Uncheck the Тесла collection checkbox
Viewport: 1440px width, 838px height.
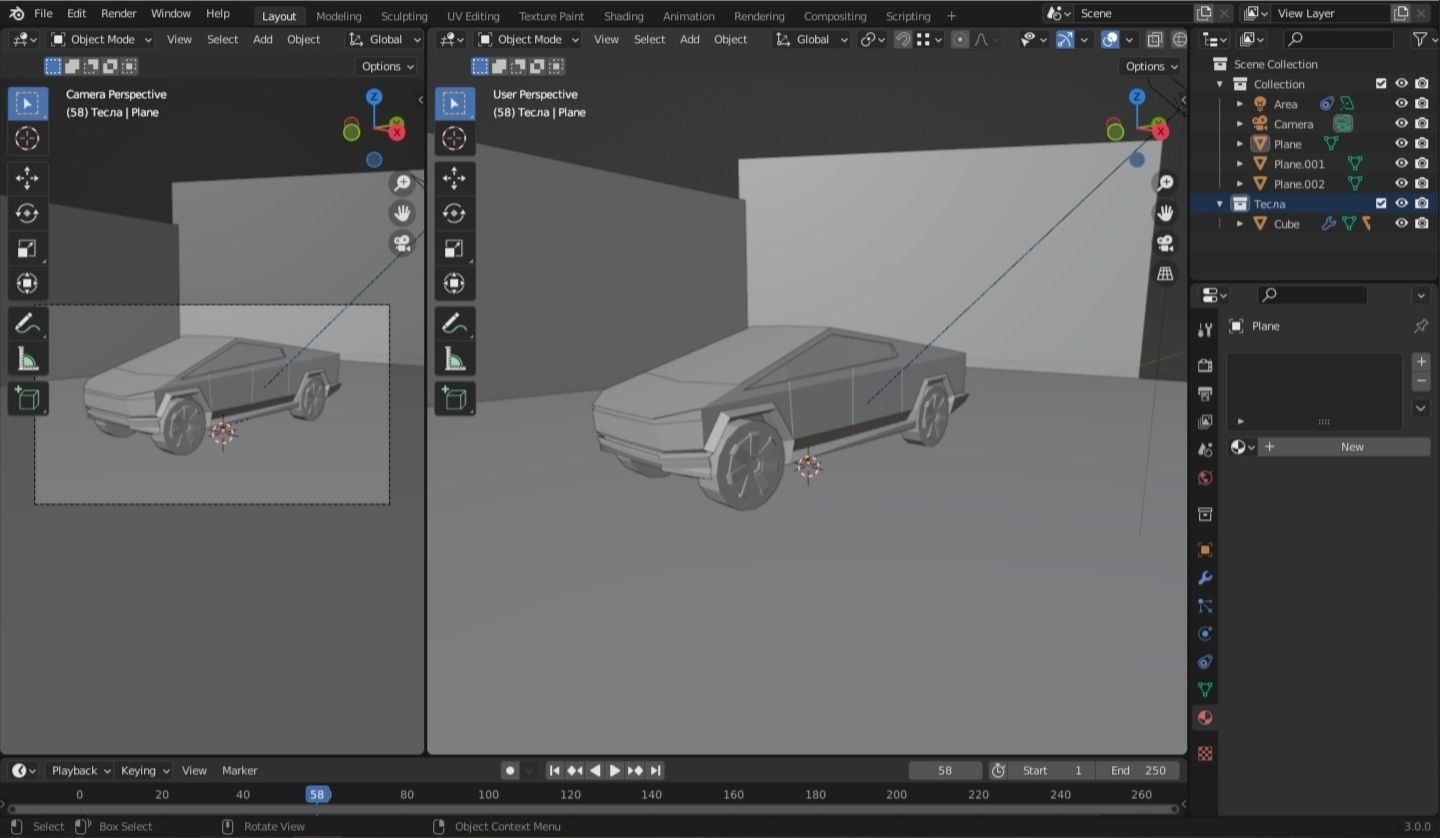(1381, 204)
